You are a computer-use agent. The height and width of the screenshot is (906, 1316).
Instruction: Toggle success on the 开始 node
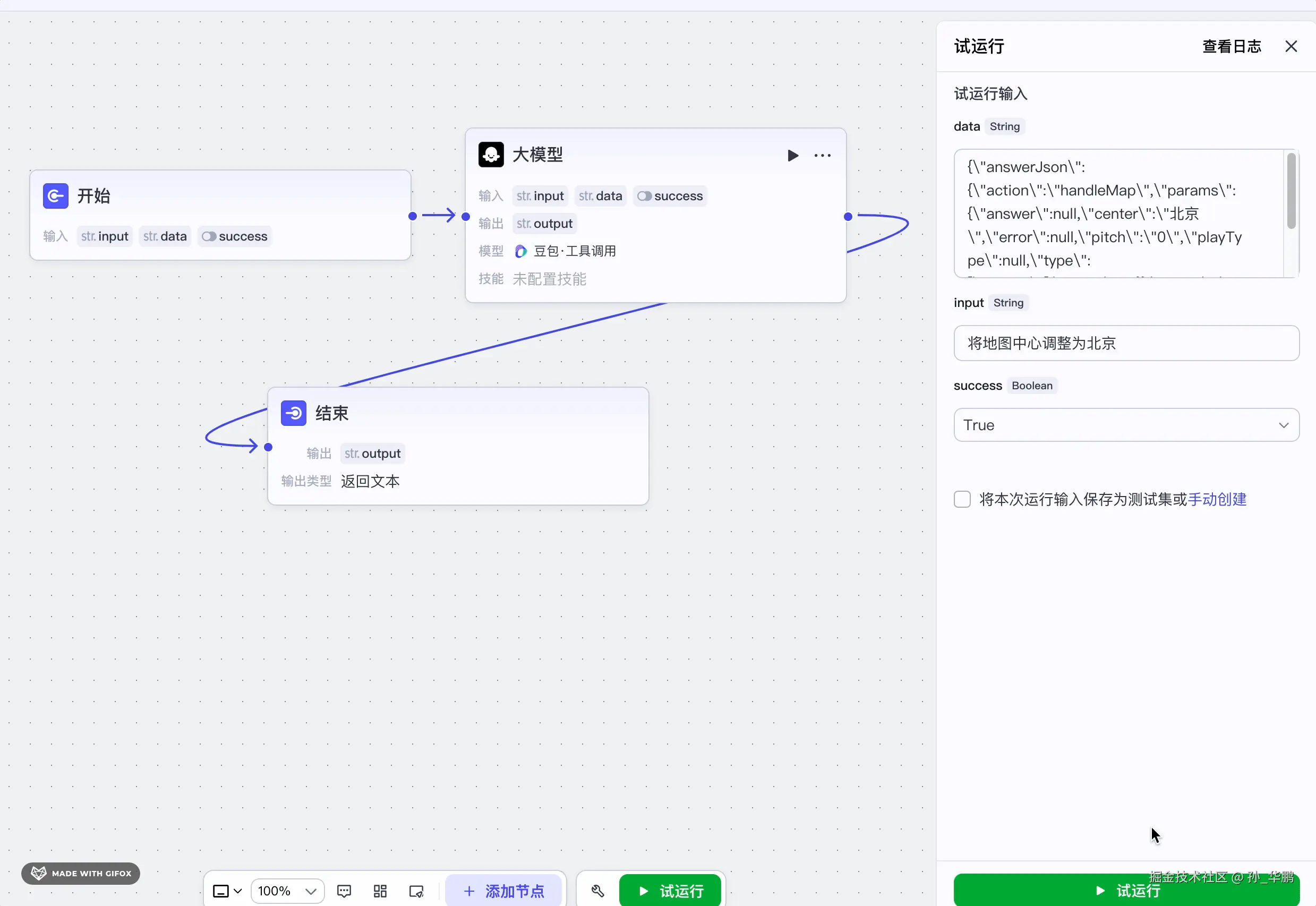coord(209,236)
